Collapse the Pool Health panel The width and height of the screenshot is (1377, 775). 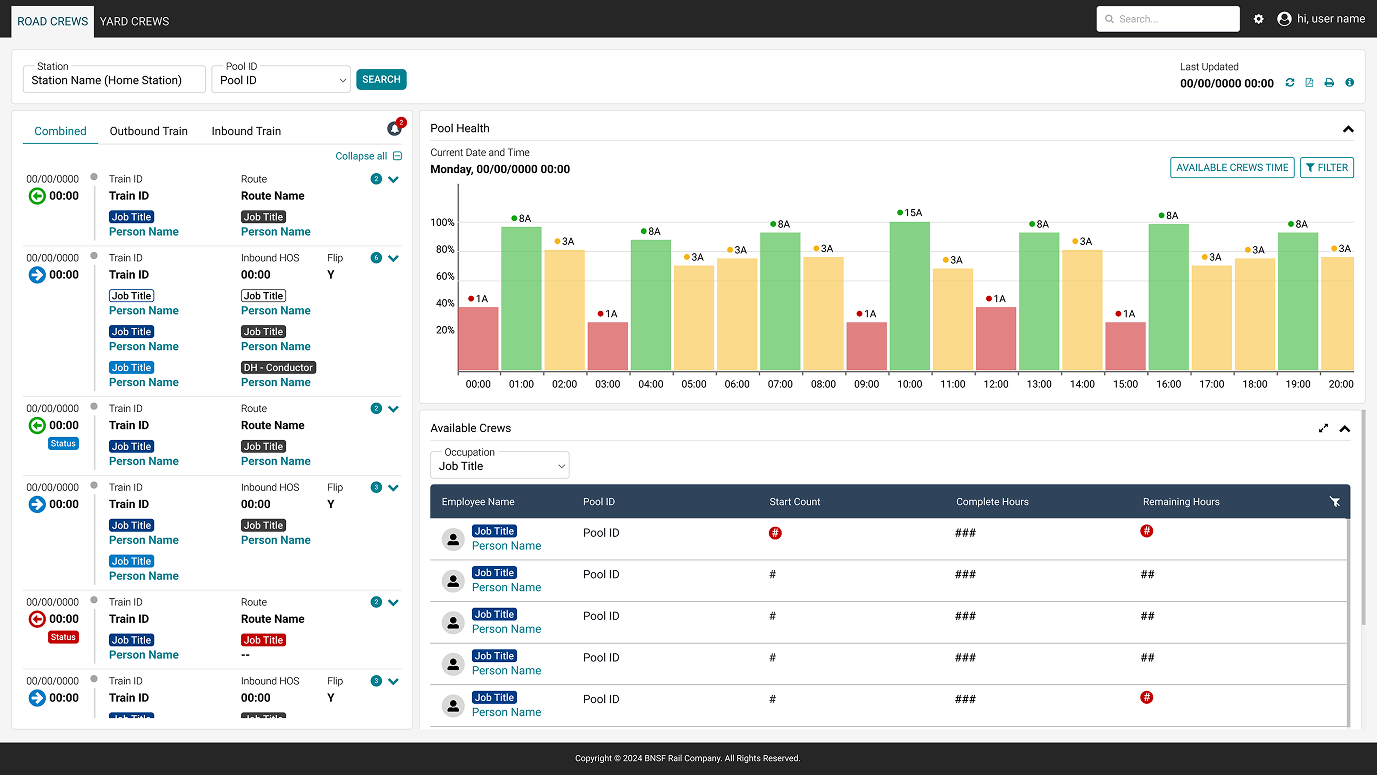[x=1347, y=129]
